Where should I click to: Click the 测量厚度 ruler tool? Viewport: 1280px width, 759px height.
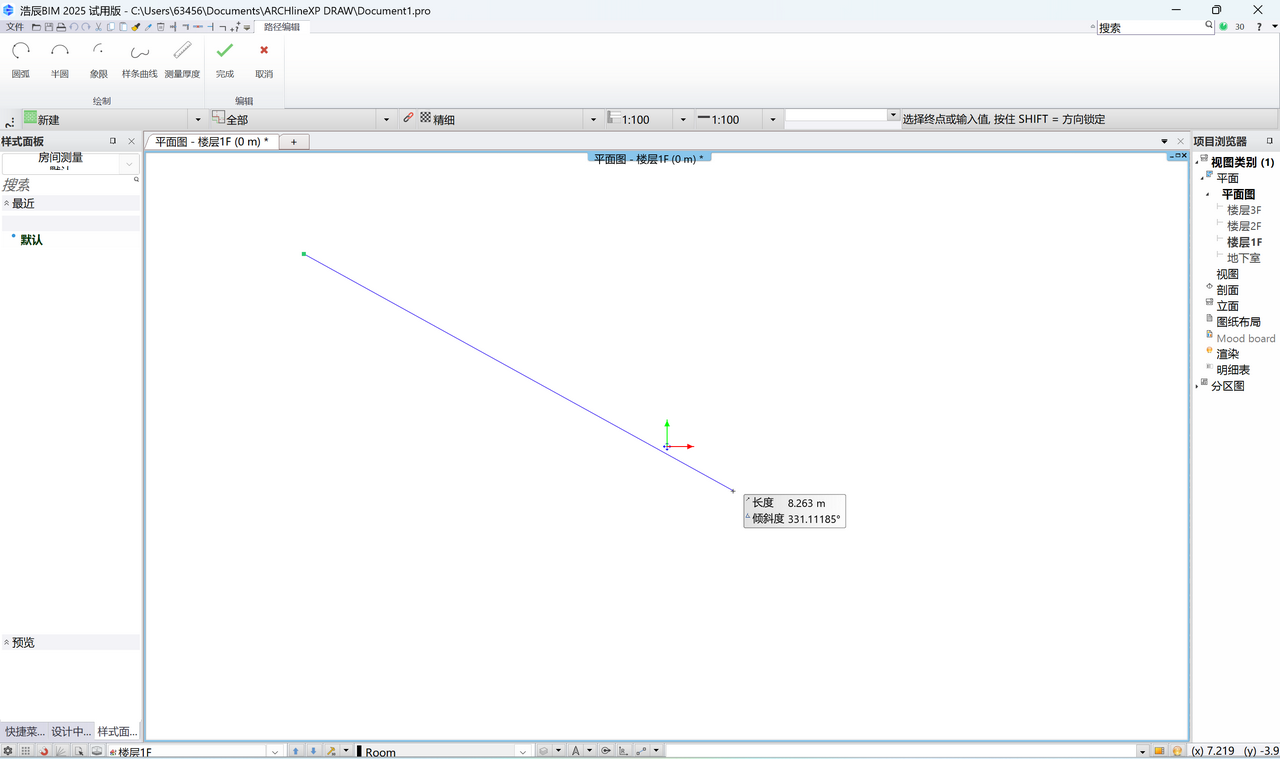[x=182, y=59]
